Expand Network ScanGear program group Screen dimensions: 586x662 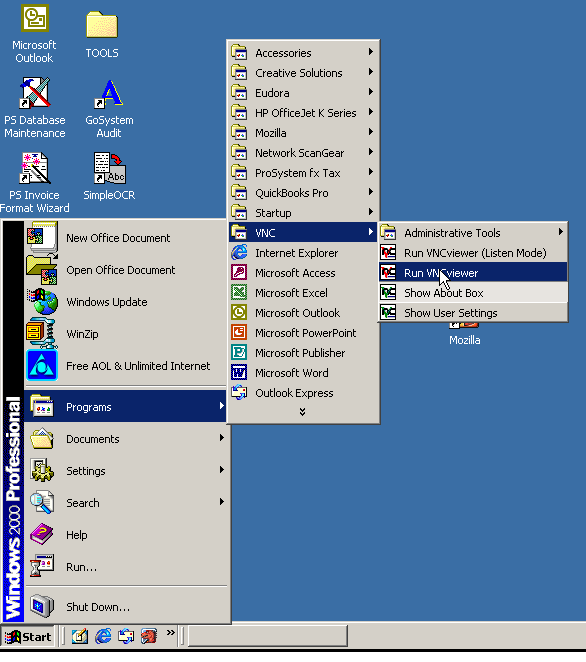tap(303, 152)
